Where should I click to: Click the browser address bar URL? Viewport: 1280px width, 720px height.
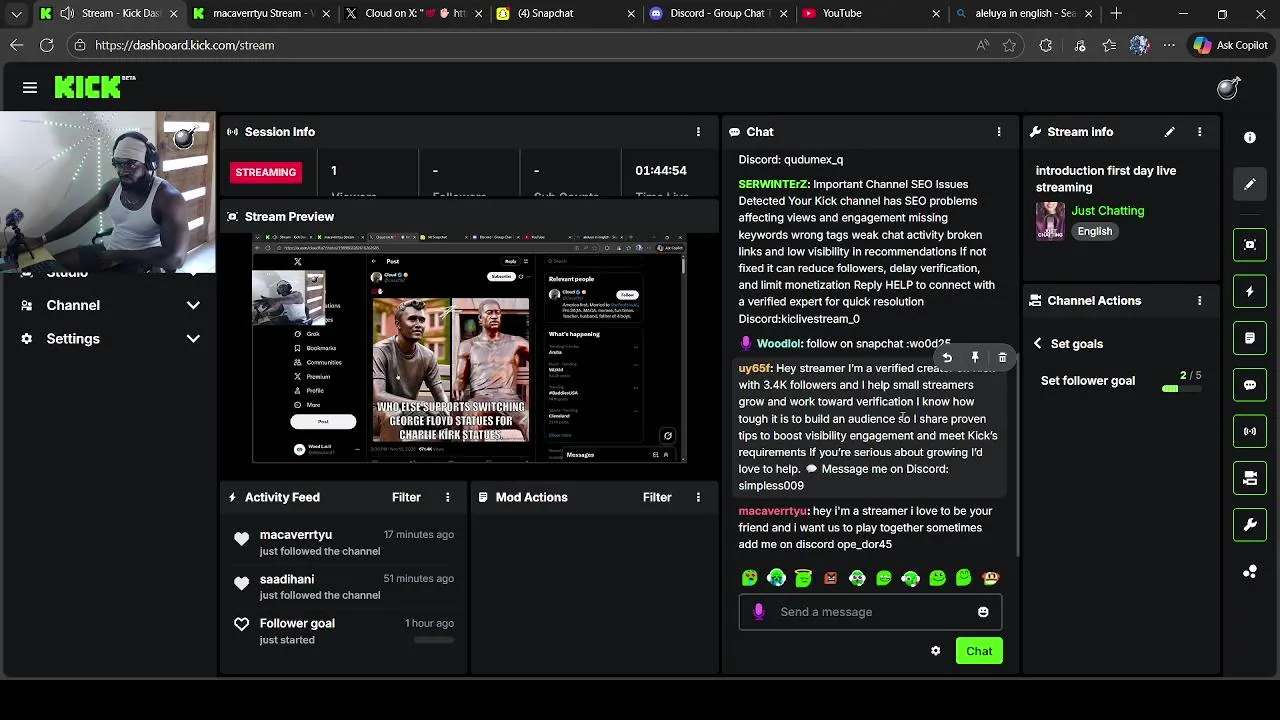point(185,45)
